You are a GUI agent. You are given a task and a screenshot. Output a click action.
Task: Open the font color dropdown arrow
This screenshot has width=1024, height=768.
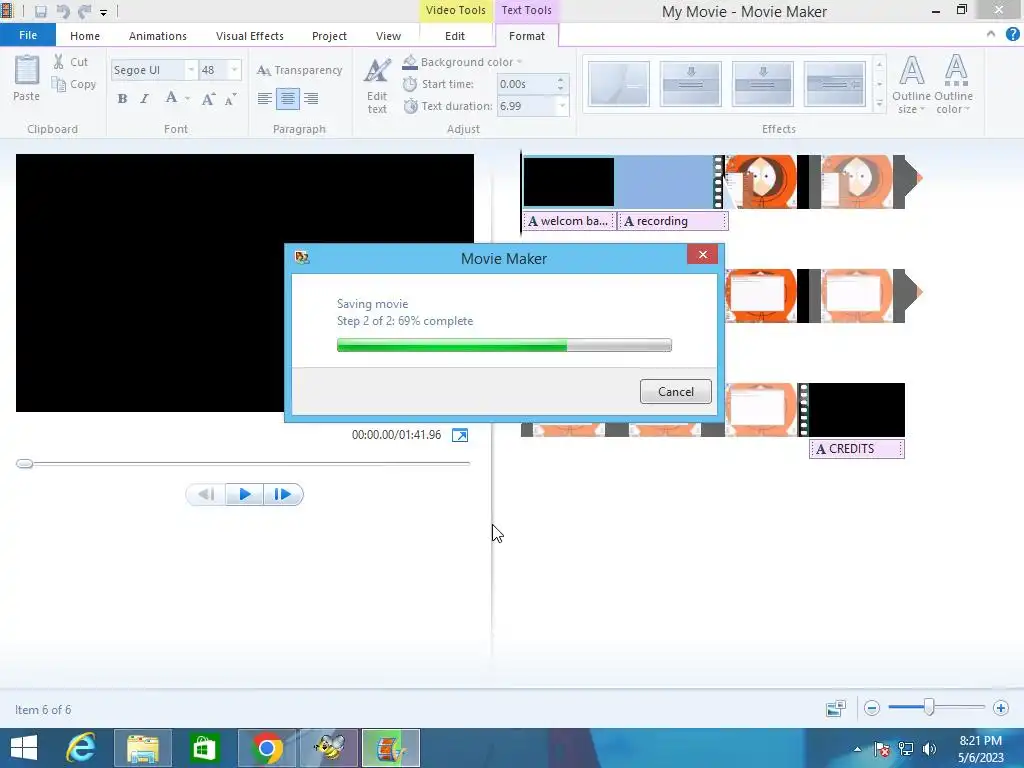[x=187, y=99]
